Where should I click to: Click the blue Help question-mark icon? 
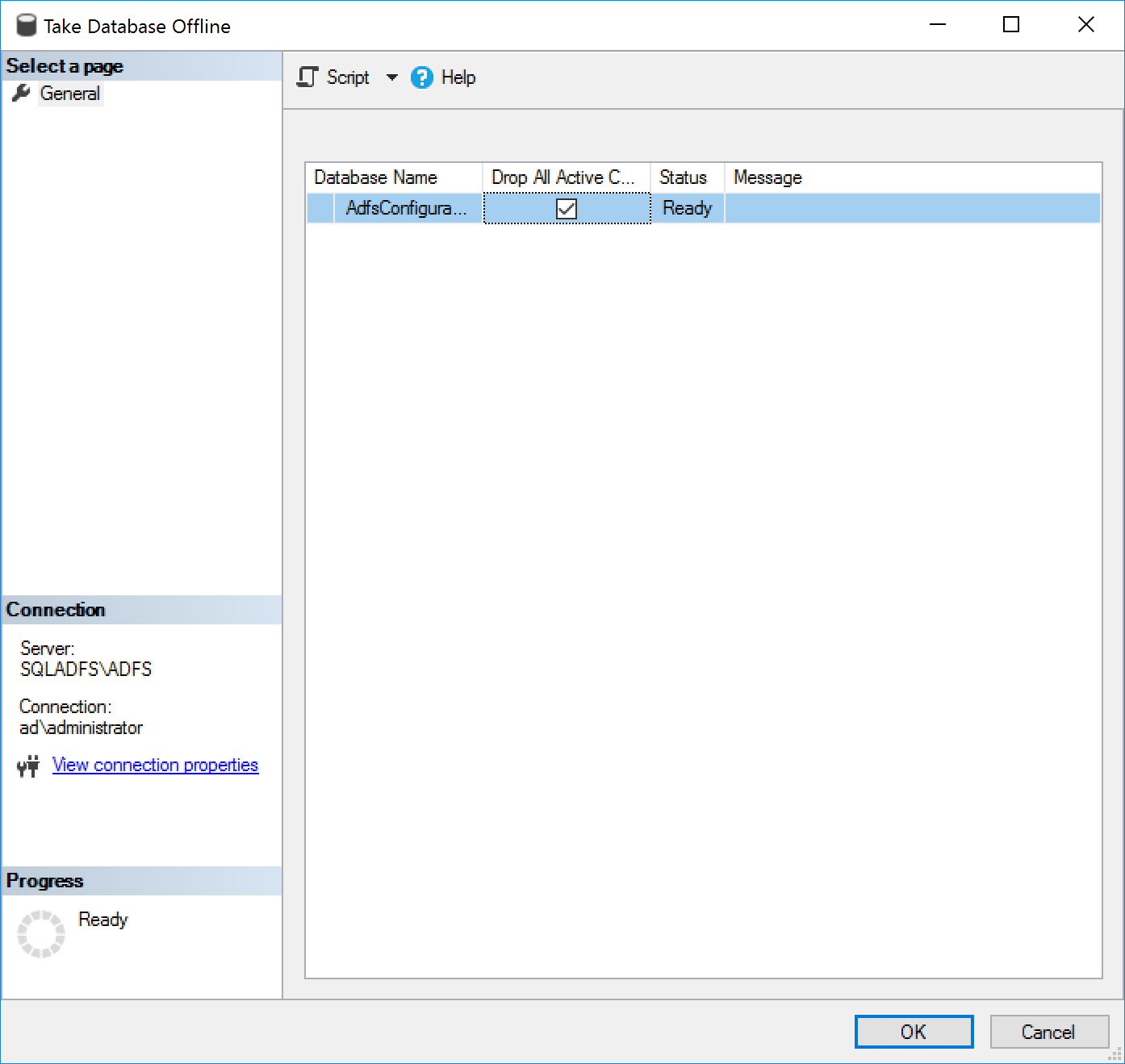point(422,77)
